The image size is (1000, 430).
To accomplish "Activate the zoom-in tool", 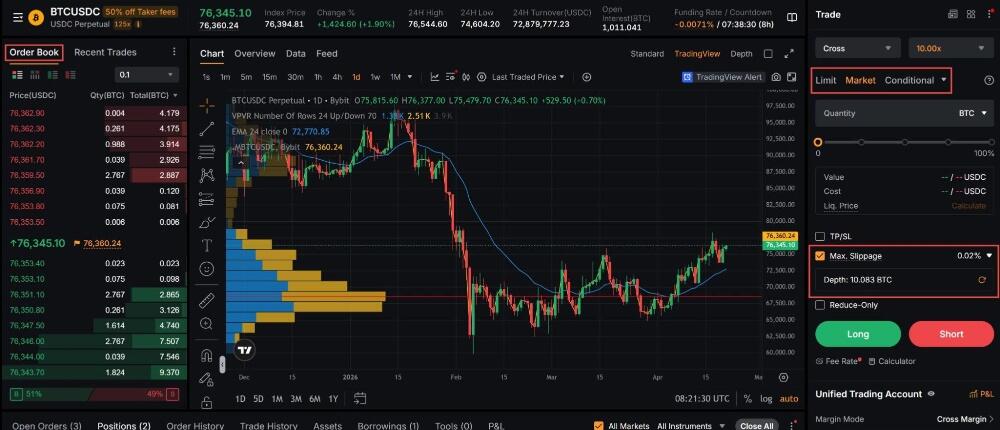I will (207, 323).
